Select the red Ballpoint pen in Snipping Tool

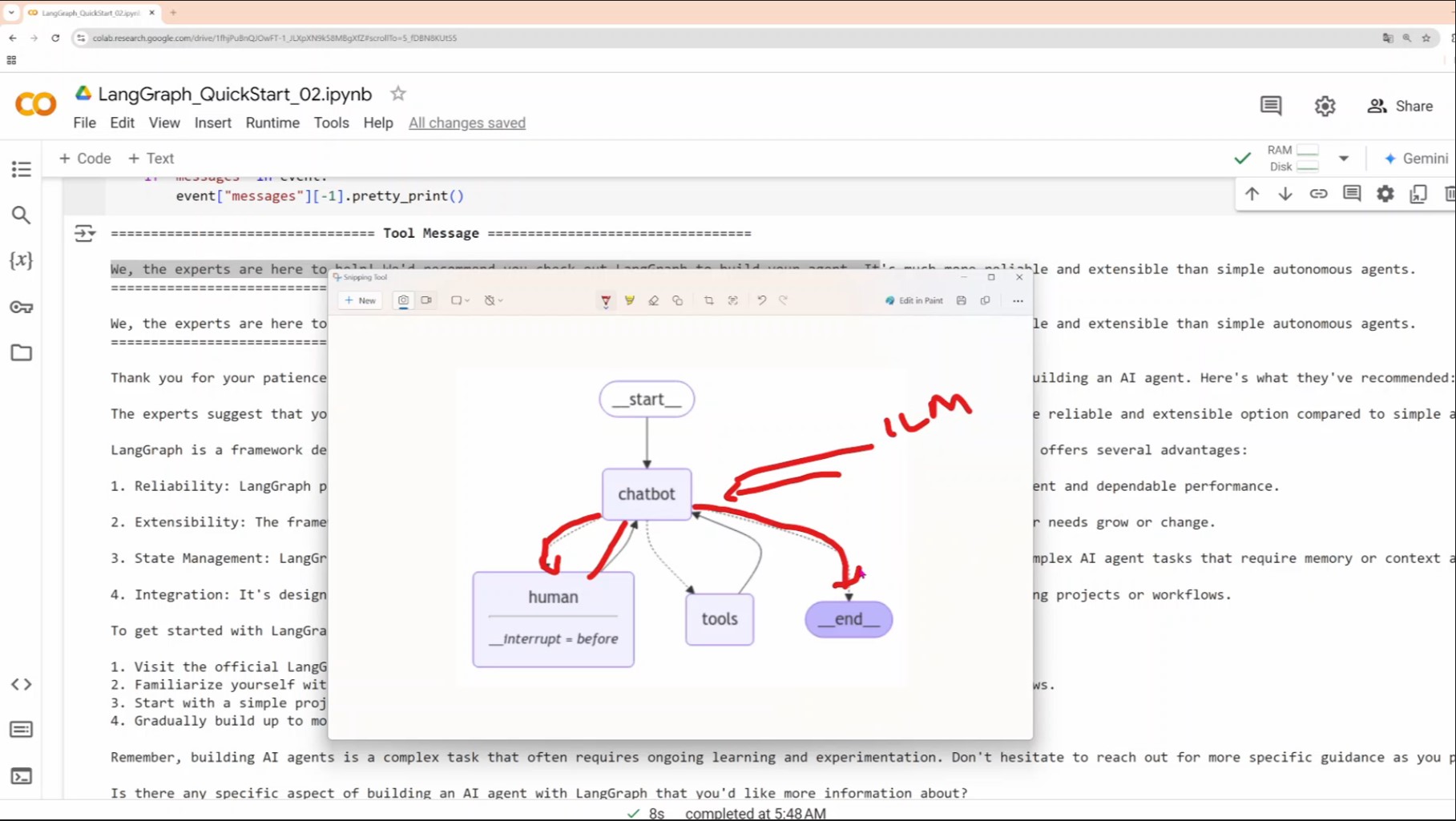pyautogui.click(x=606, y=300)
